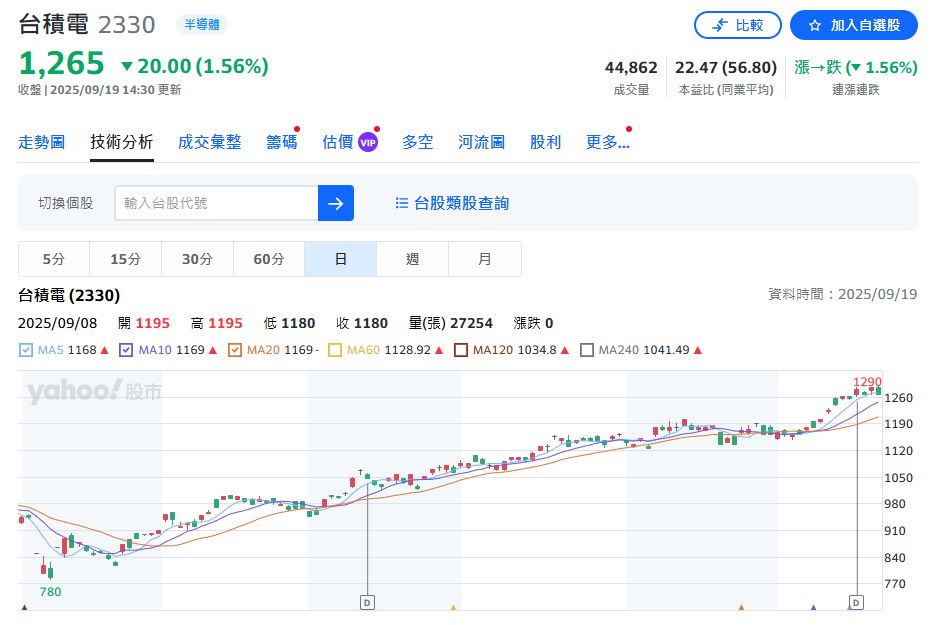The width and height of the screenshot is (930, 625).
Task: Open the 台股類股查詢 link
Action: click(x=461, y=203)
